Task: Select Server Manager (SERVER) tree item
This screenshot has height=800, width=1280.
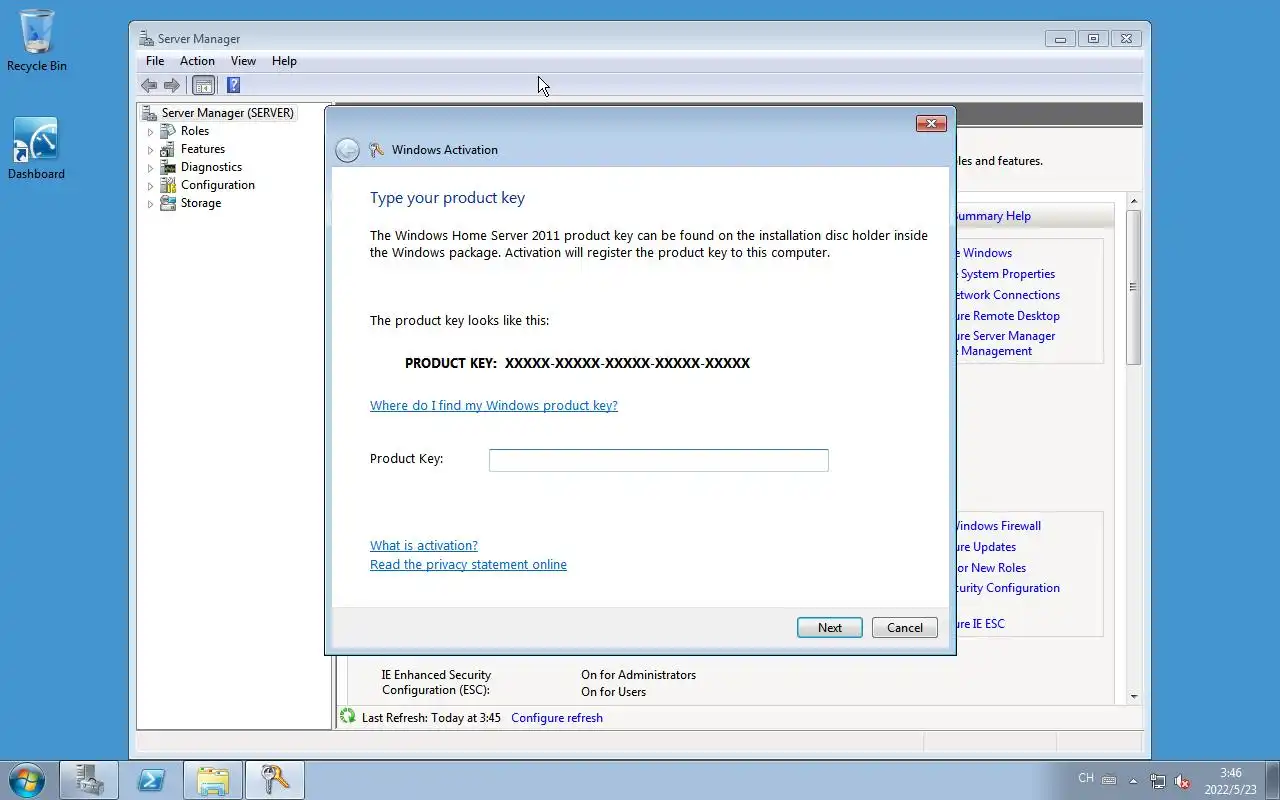Action: click(x=228, y=113)
